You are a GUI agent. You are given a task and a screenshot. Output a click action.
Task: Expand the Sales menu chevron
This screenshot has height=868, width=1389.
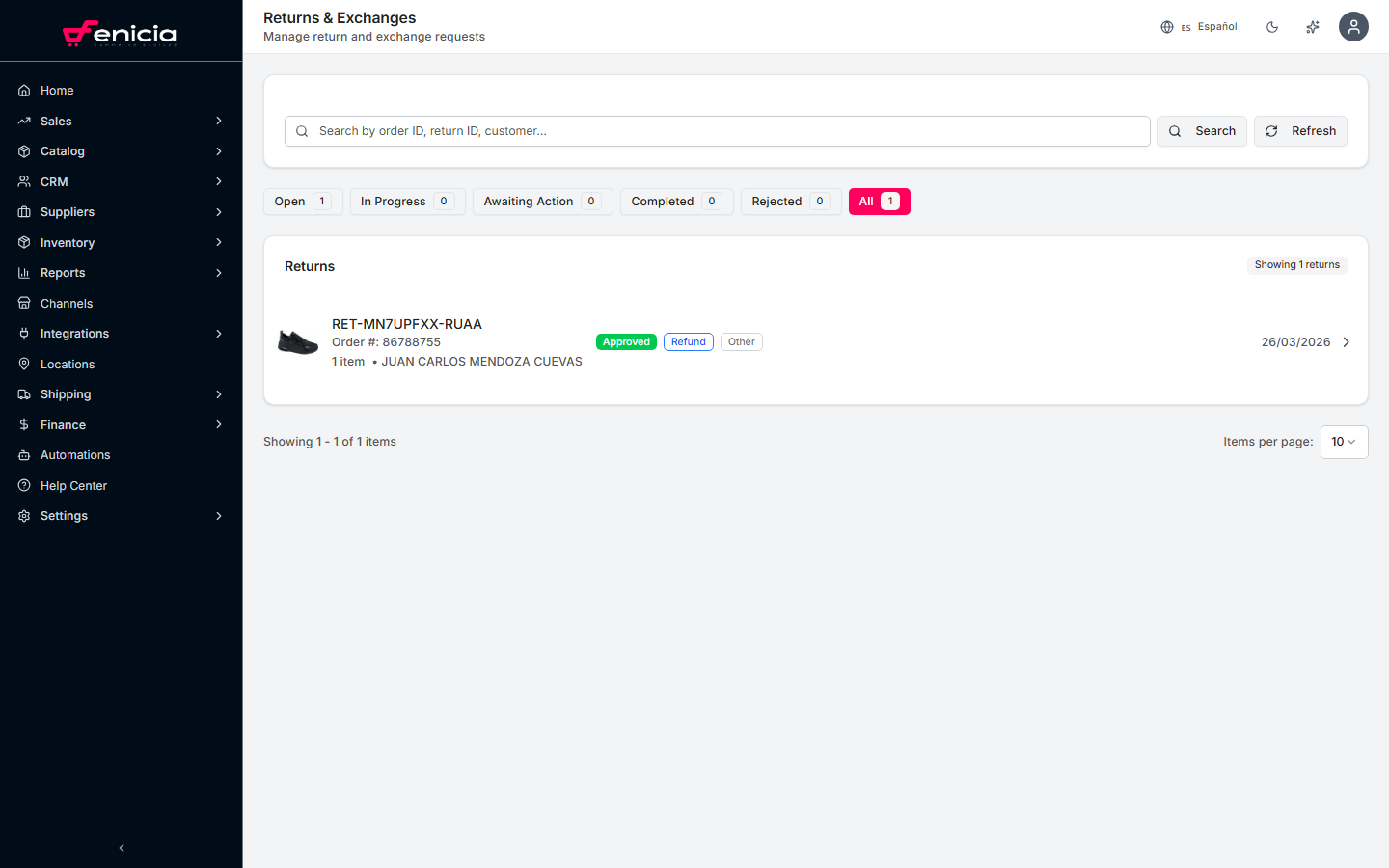tap(218, 121)
